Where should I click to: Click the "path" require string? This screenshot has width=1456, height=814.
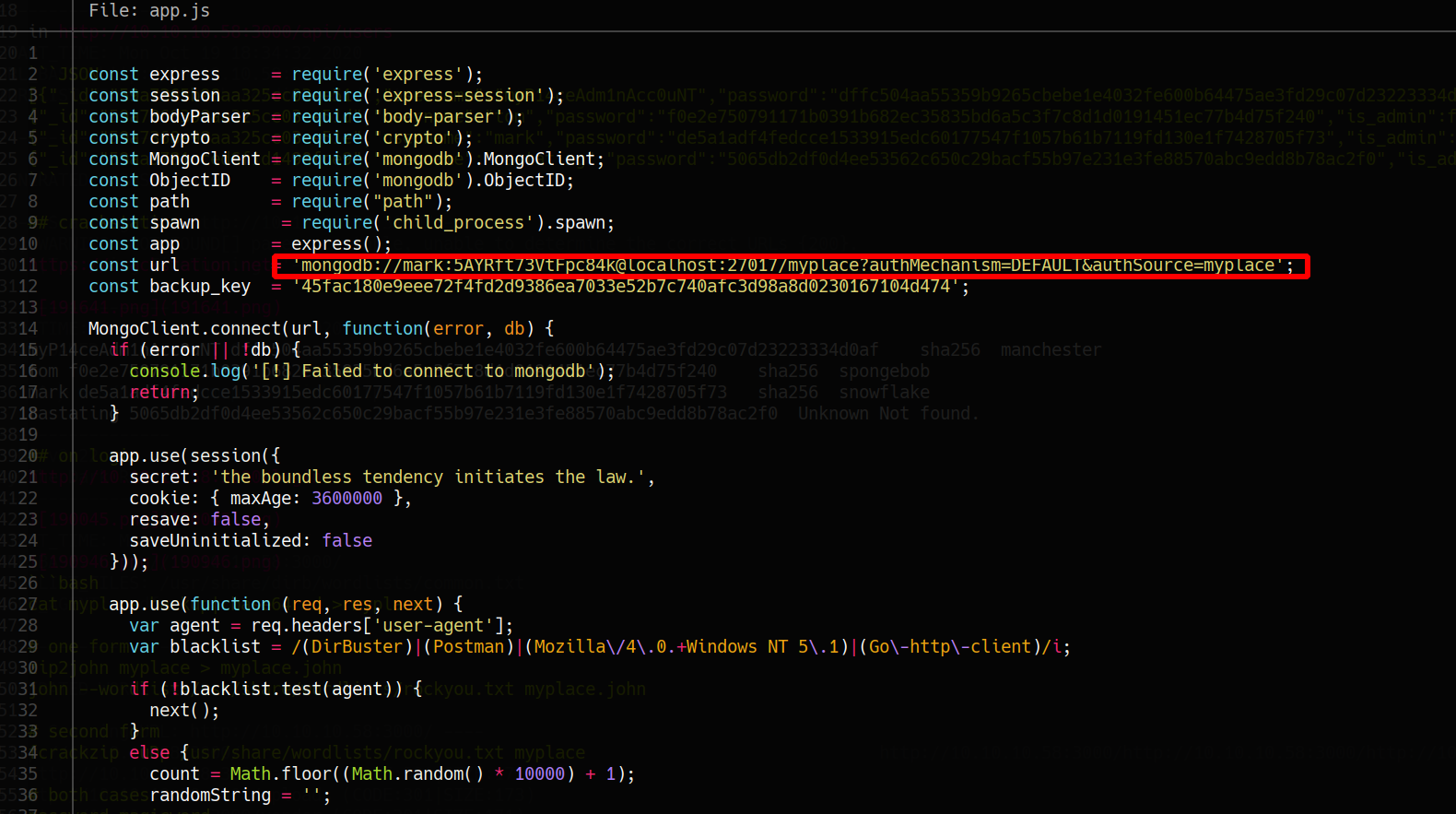point(403,202)
